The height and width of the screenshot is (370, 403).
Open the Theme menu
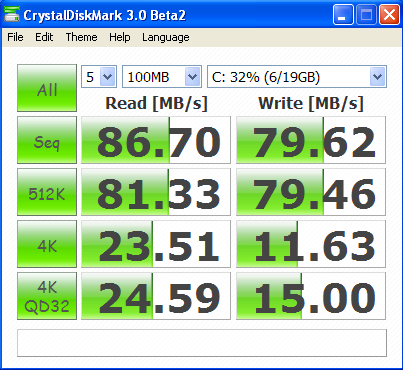click(x=81, y=37)
